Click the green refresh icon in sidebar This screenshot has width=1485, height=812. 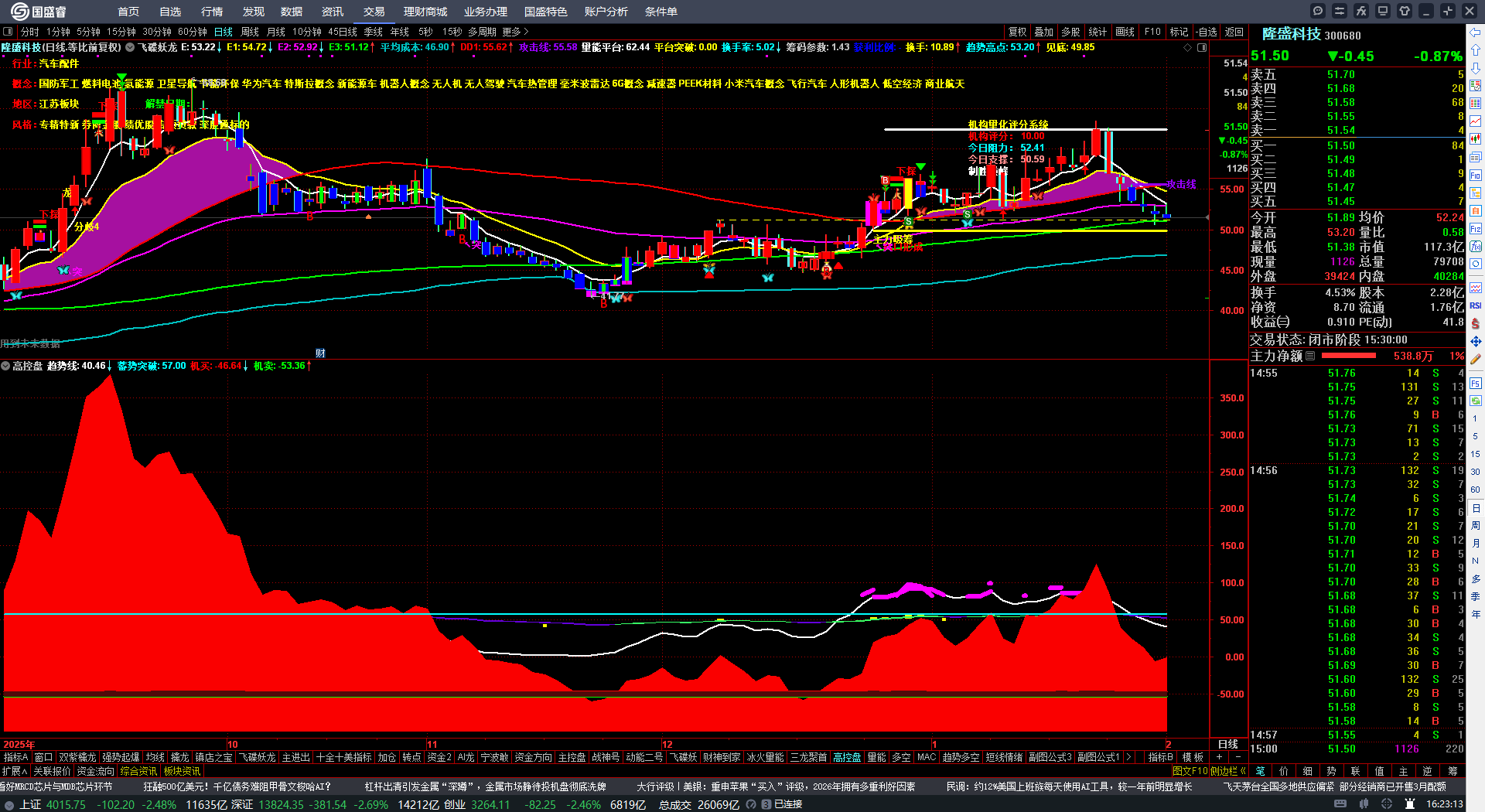point(1476,401)
